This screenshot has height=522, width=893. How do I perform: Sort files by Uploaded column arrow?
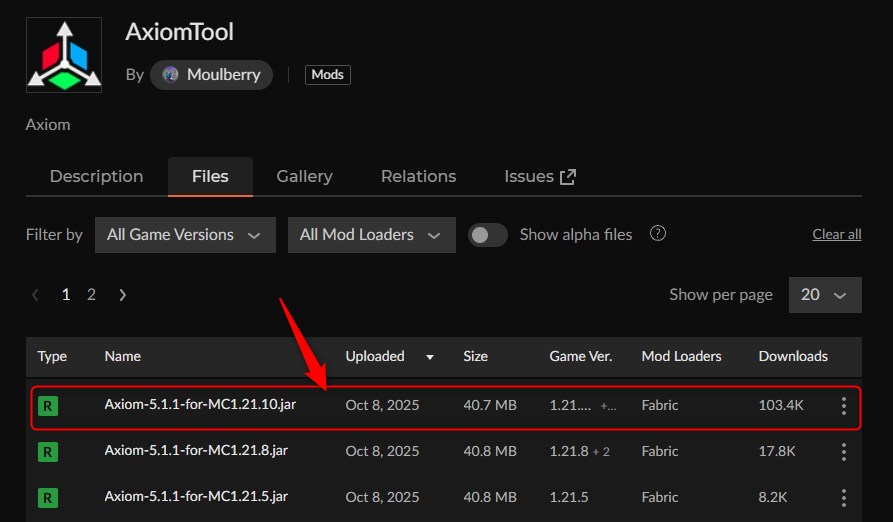pos(431,356)
